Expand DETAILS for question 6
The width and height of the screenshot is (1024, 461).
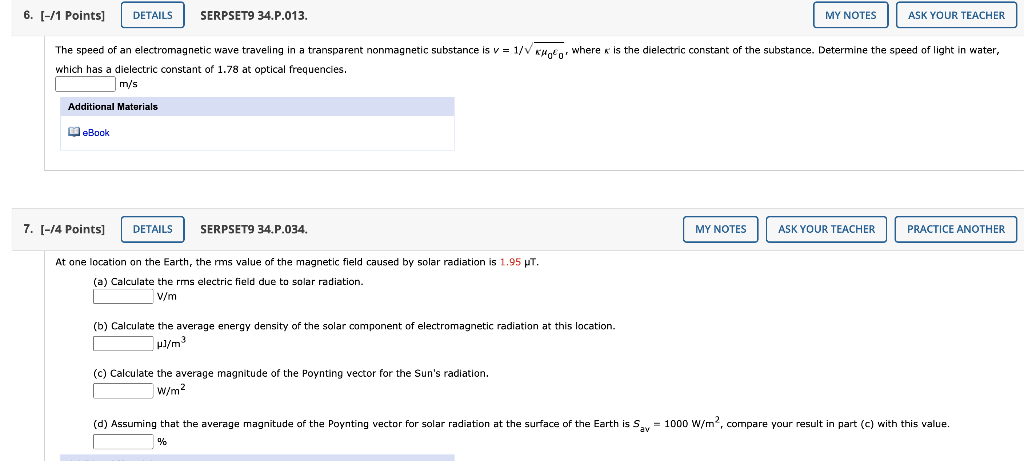pos(153,15)
